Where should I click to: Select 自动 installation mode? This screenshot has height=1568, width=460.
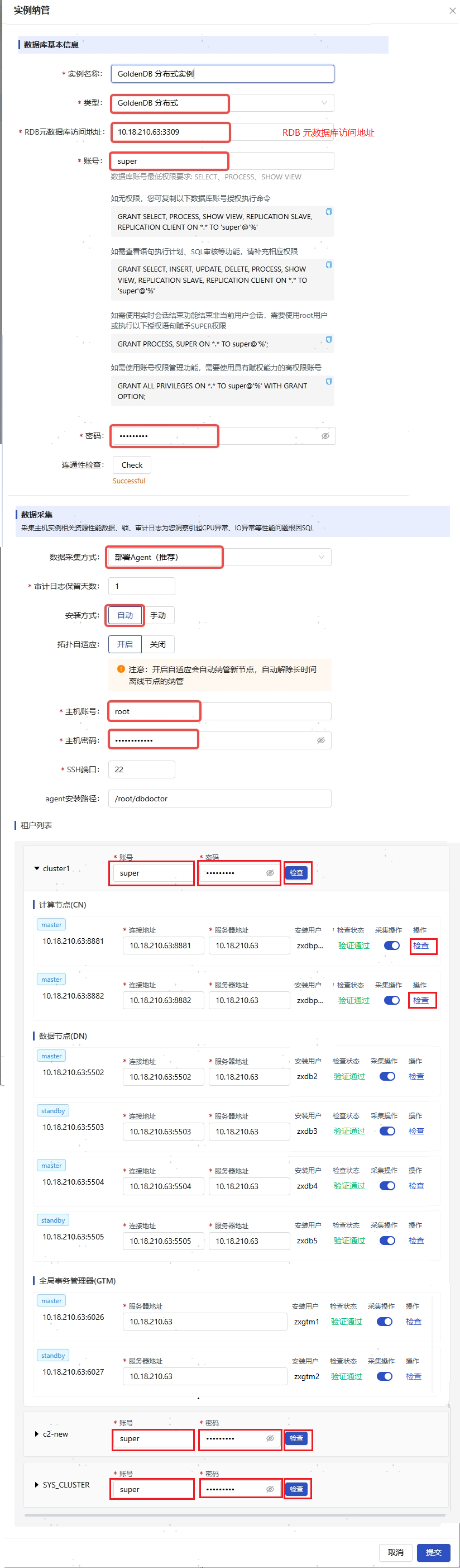[124, 615]
